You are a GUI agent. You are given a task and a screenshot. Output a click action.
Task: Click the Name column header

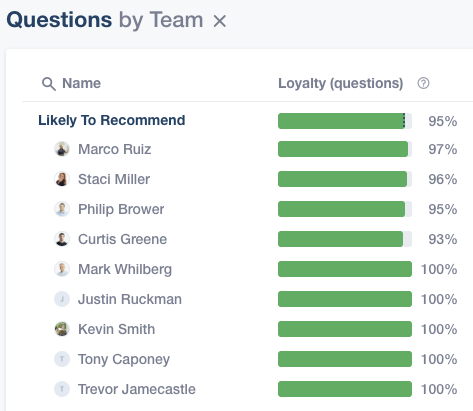pyautogui.click(x=82, y=83)
